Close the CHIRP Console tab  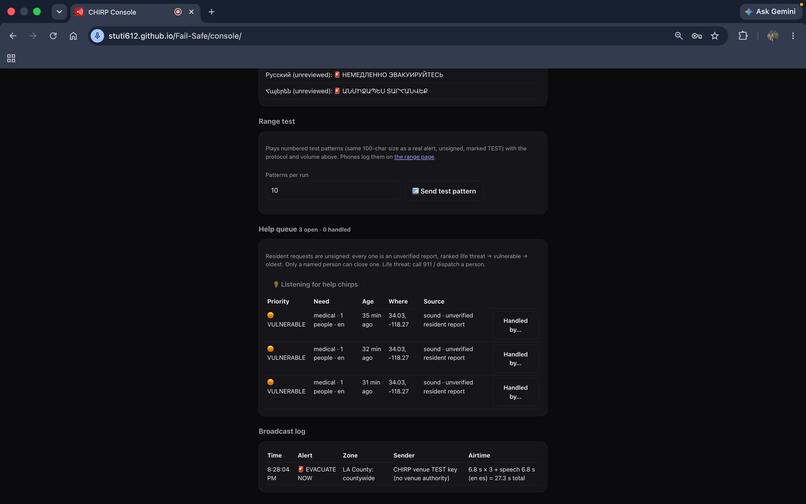coord(191,12)
